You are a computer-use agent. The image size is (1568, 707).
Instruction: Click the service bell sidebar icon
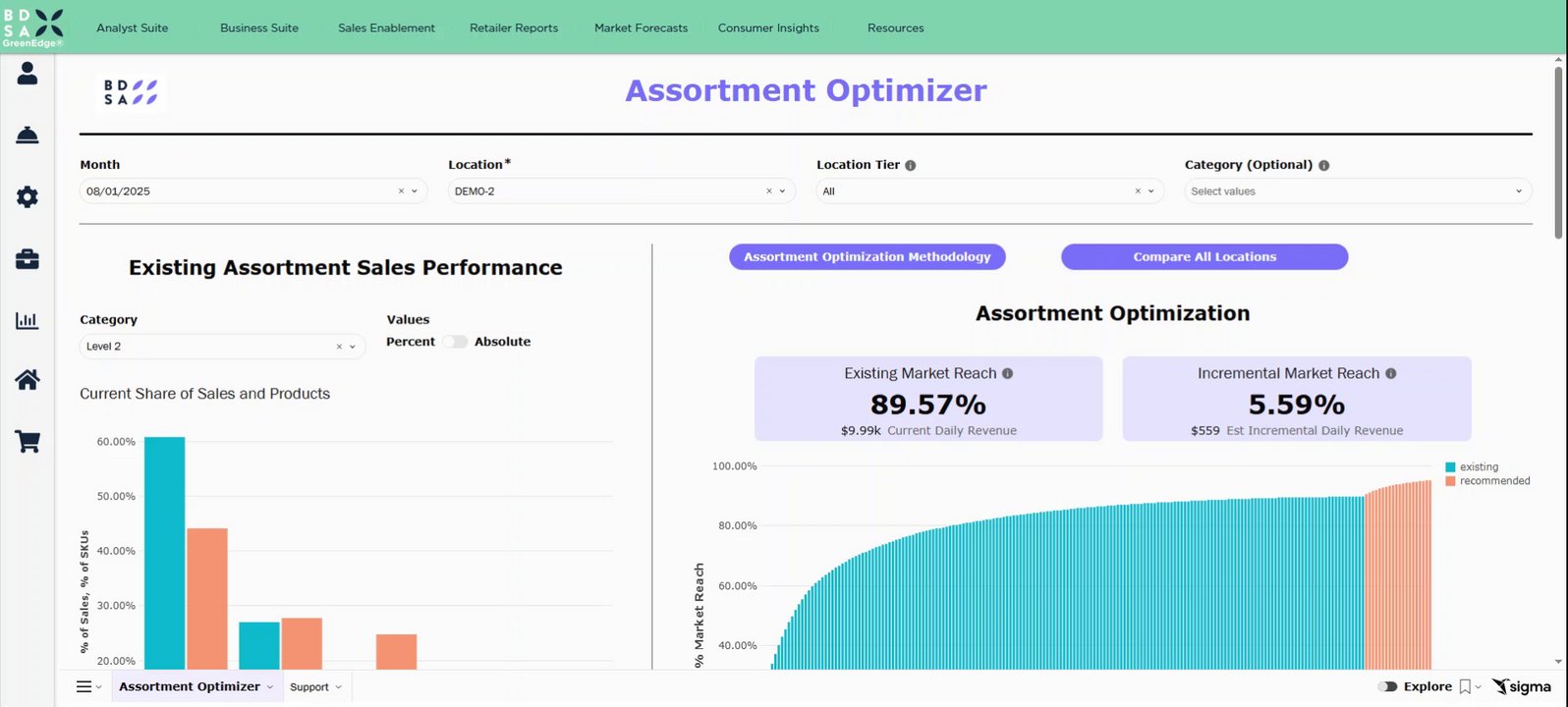28,136
